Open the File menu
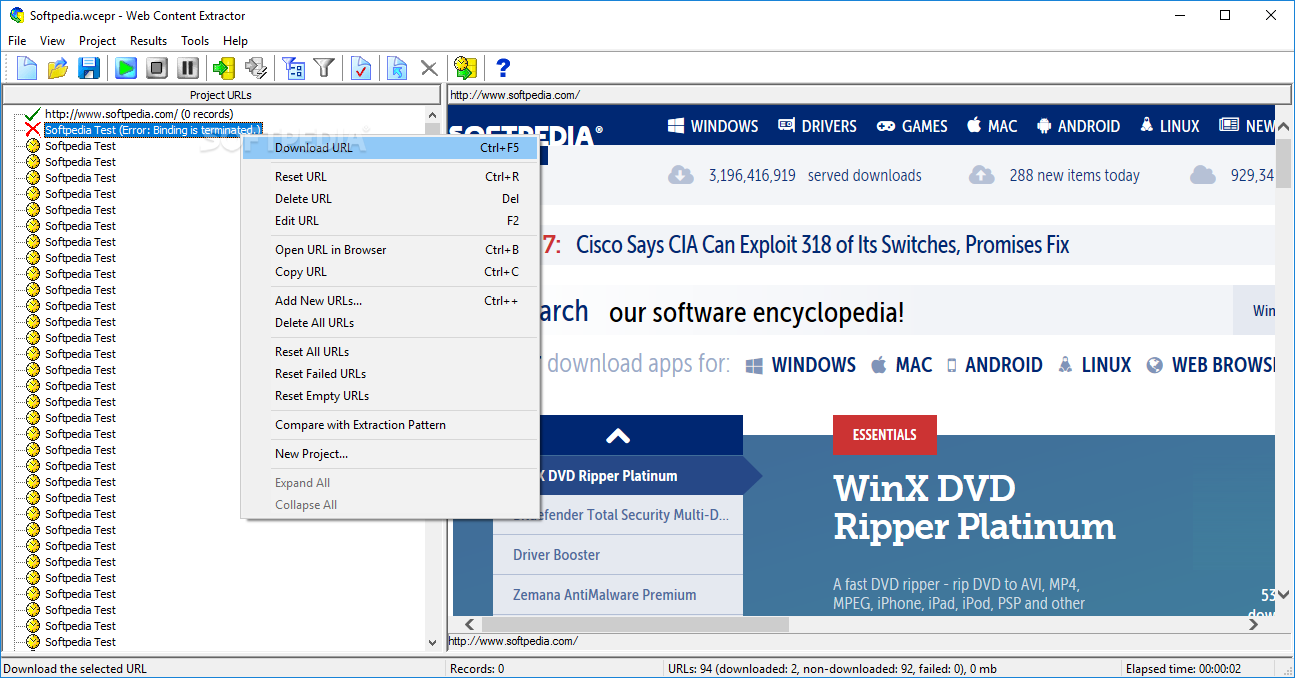This screenshot has width=1295, height=678. coord(17,41)
